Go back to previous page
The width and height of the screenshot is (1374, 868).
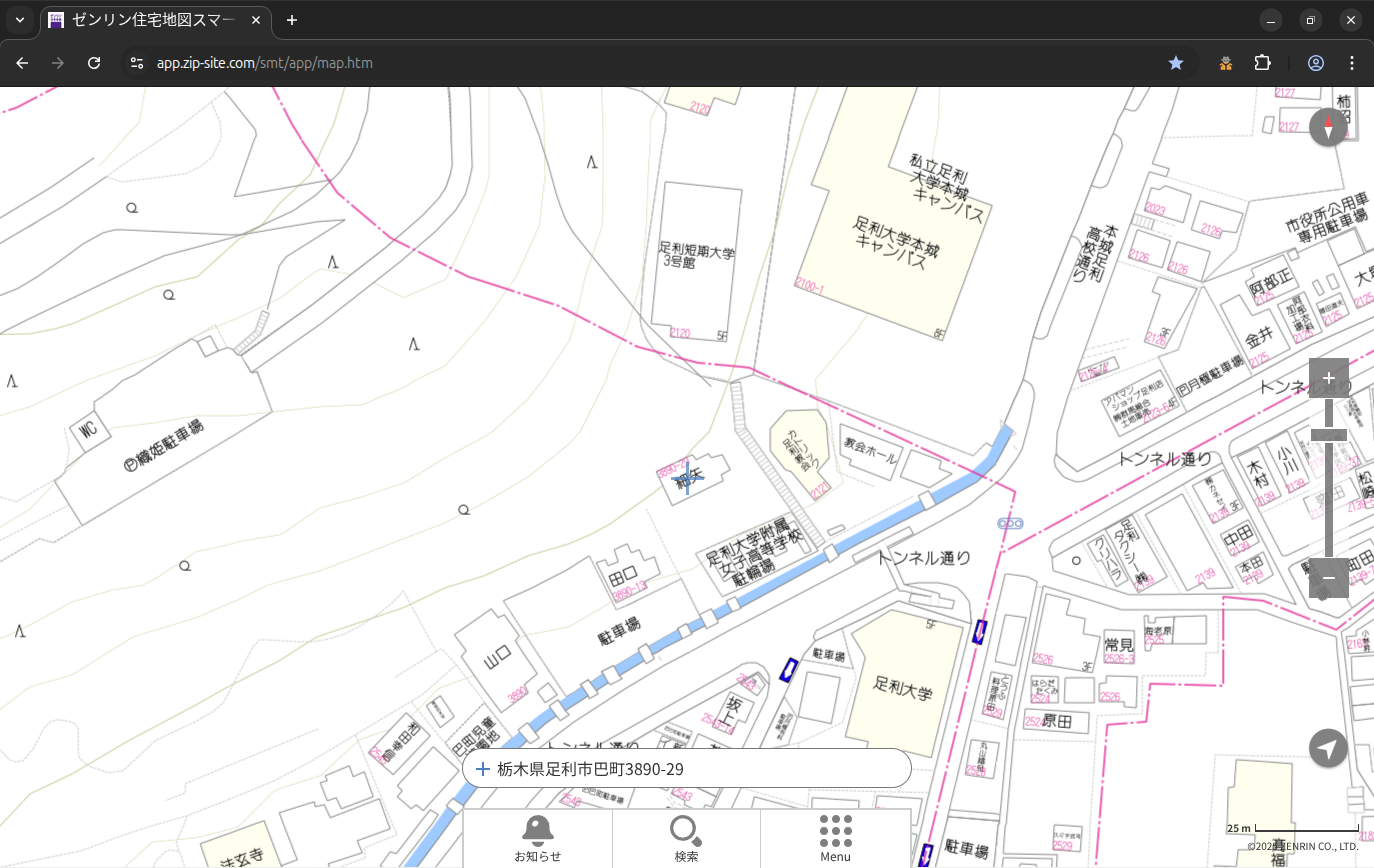[x=22, y=63]
